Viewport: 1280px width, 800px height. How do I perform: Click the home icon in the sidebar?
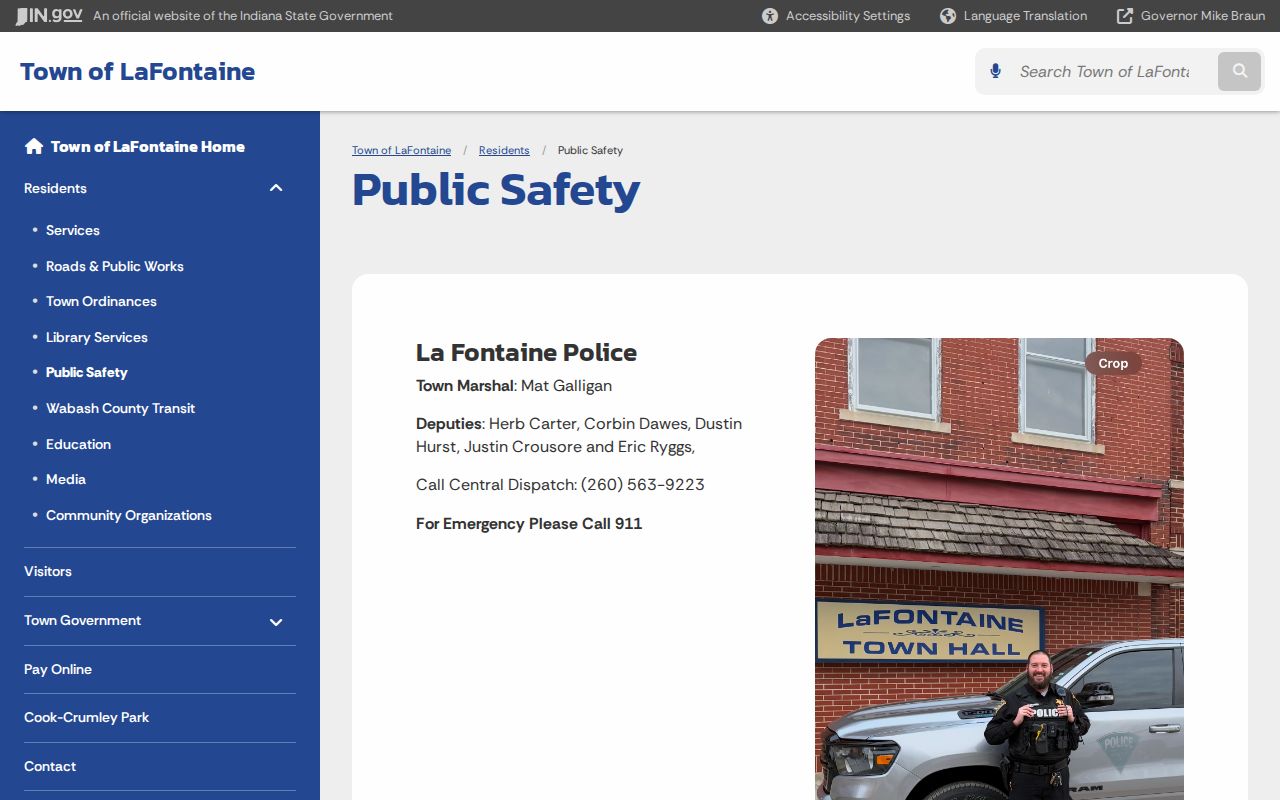coord(34,146)
